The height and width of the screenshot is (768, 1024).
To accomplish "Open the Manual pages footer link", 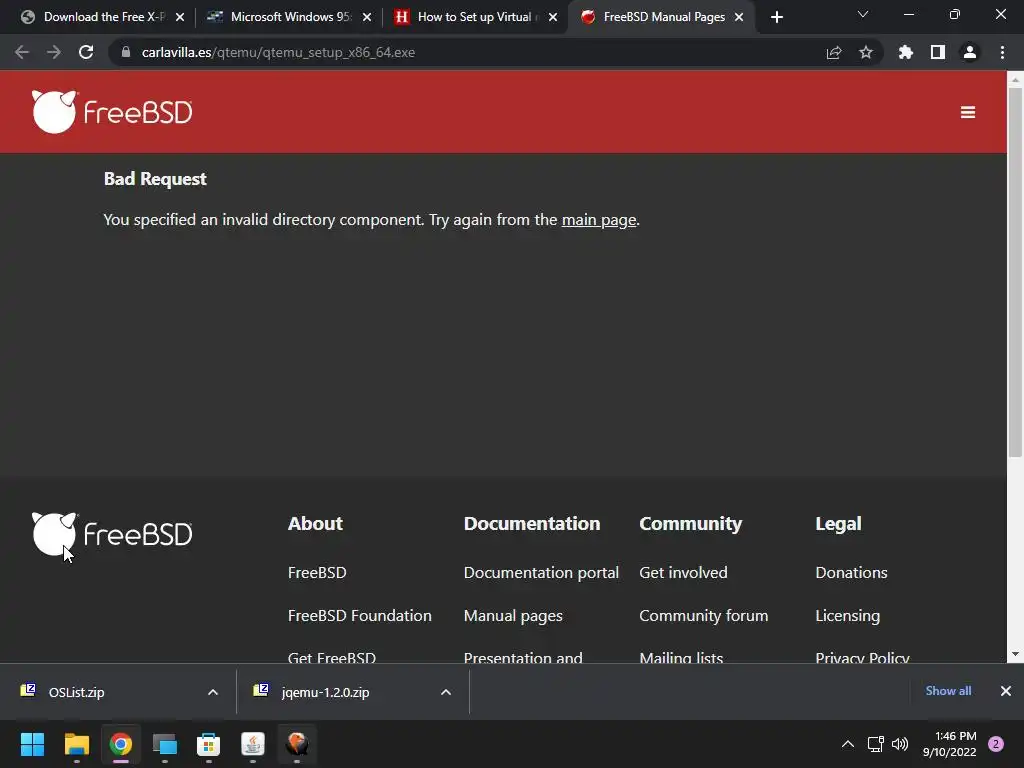I will click(513, 616).
